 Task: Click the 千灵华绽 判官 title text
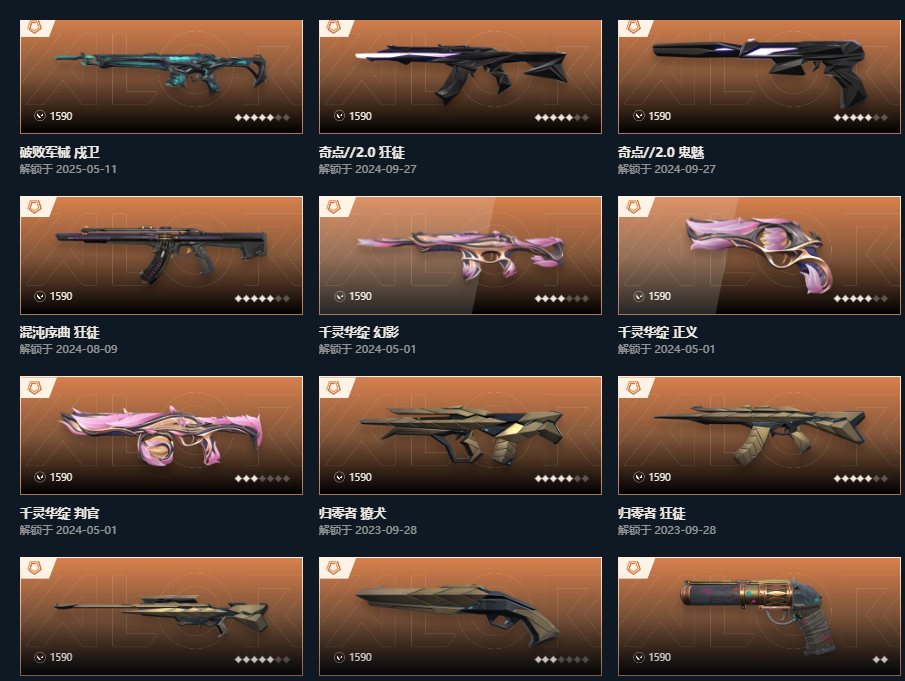[x=59, y=512]
